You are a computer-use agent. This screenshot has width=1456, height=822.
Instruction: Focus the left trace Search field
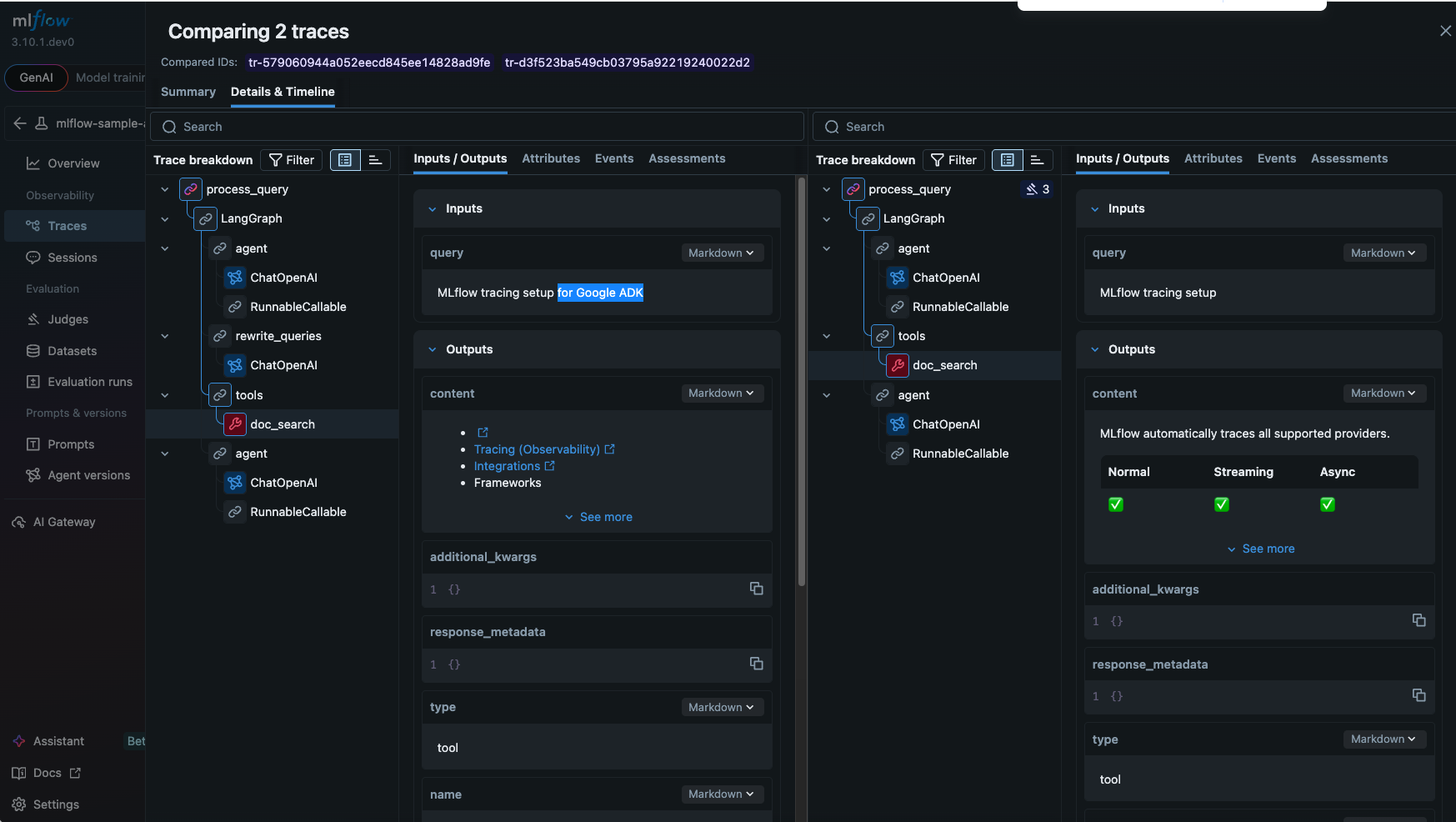click(x=477, y=127)
